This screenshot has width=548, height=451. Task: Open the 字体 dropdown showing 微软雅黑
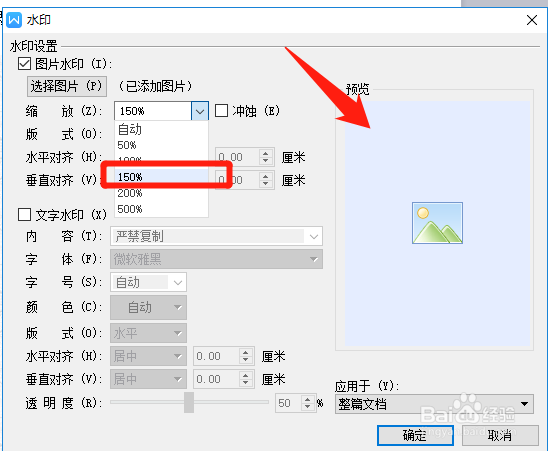click(216, 259)
